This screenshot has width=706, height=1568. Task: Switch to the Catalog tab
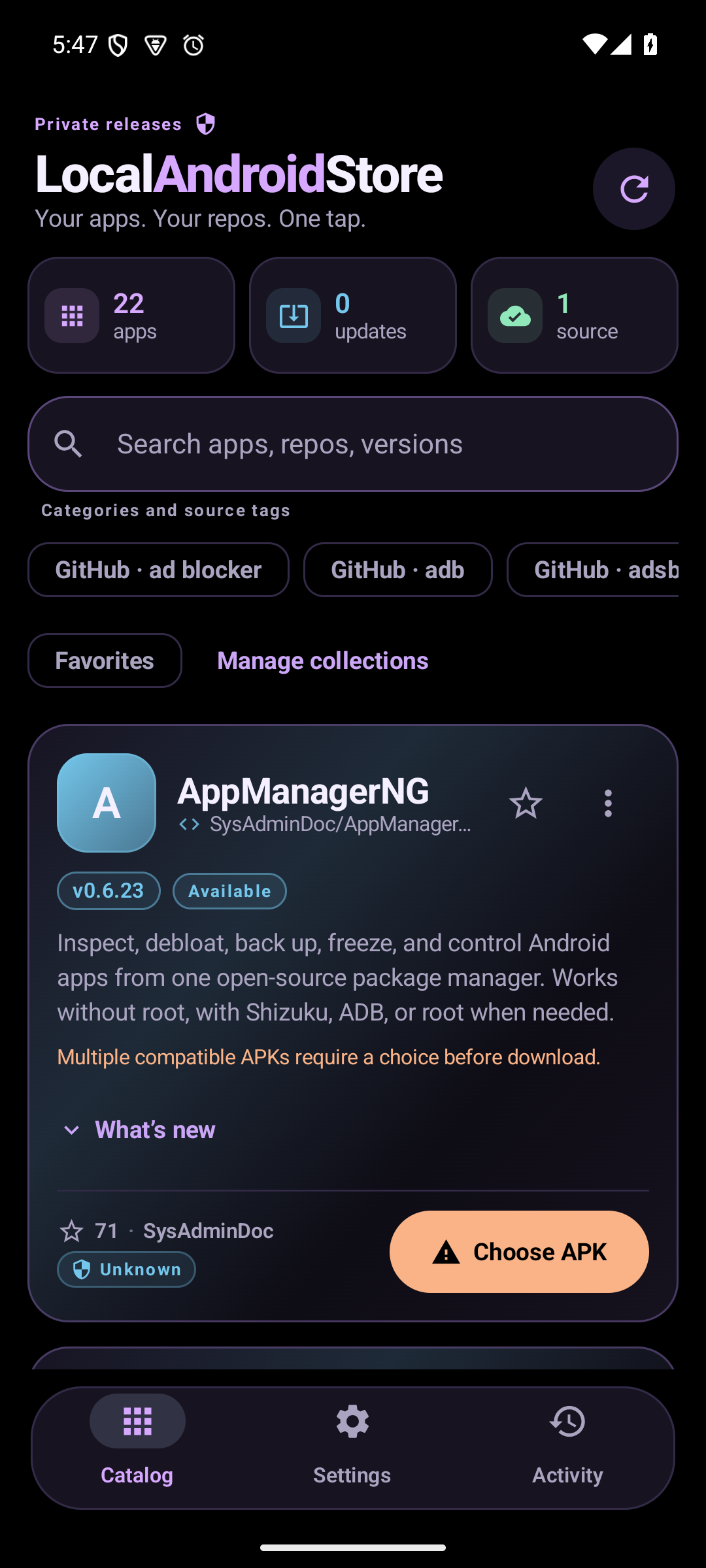pos(137,1446)
